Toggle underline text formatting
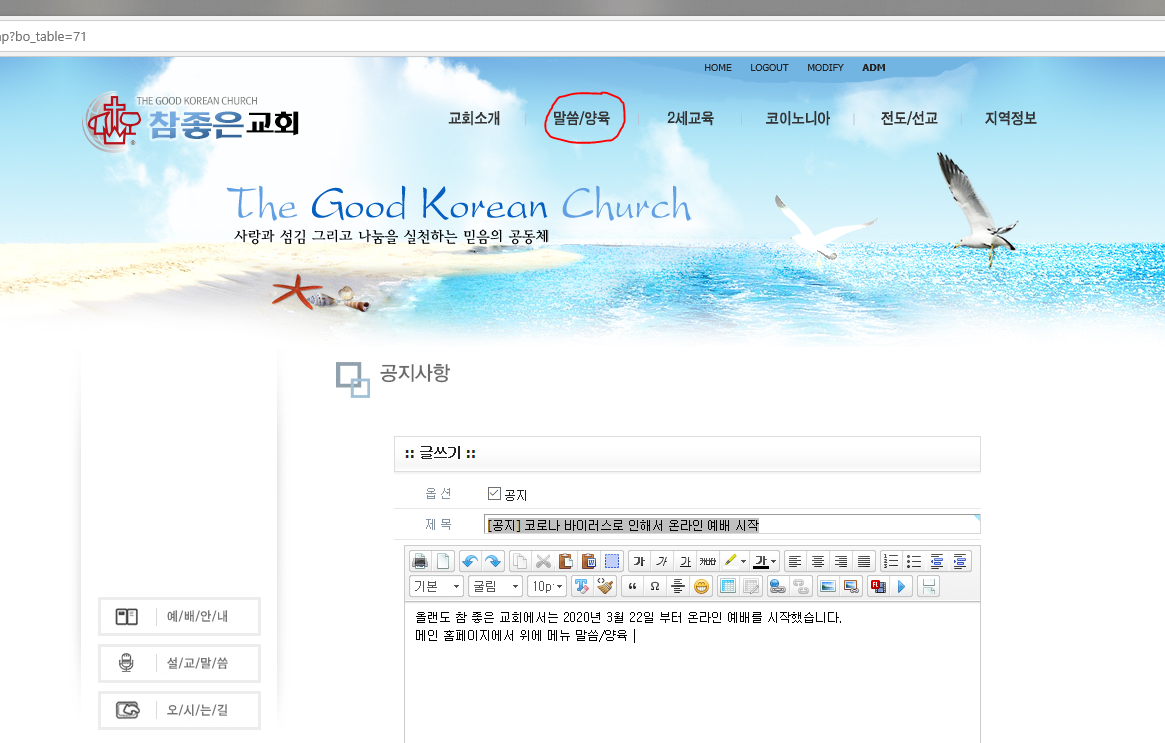 coord(685,561)
